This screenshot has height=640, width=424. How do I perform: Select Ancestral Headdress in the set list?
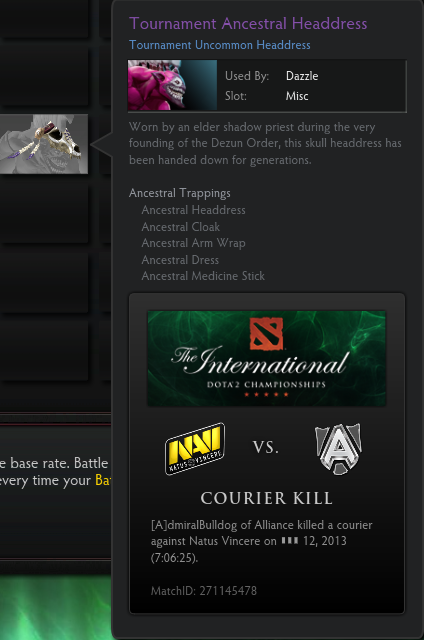193,210
